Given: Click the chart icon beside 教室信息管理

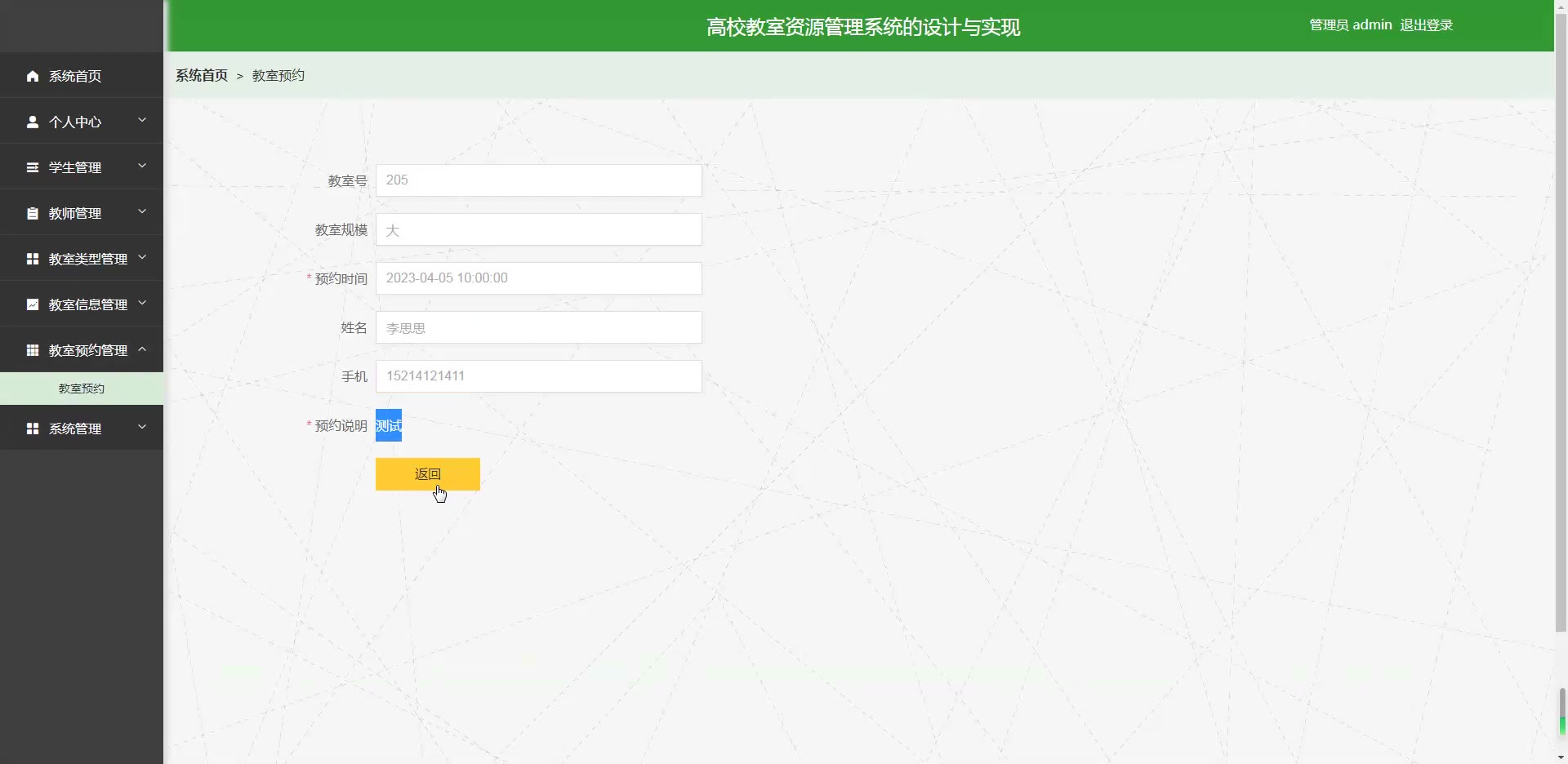Looking at the screenshot, I should pos(33,304).
